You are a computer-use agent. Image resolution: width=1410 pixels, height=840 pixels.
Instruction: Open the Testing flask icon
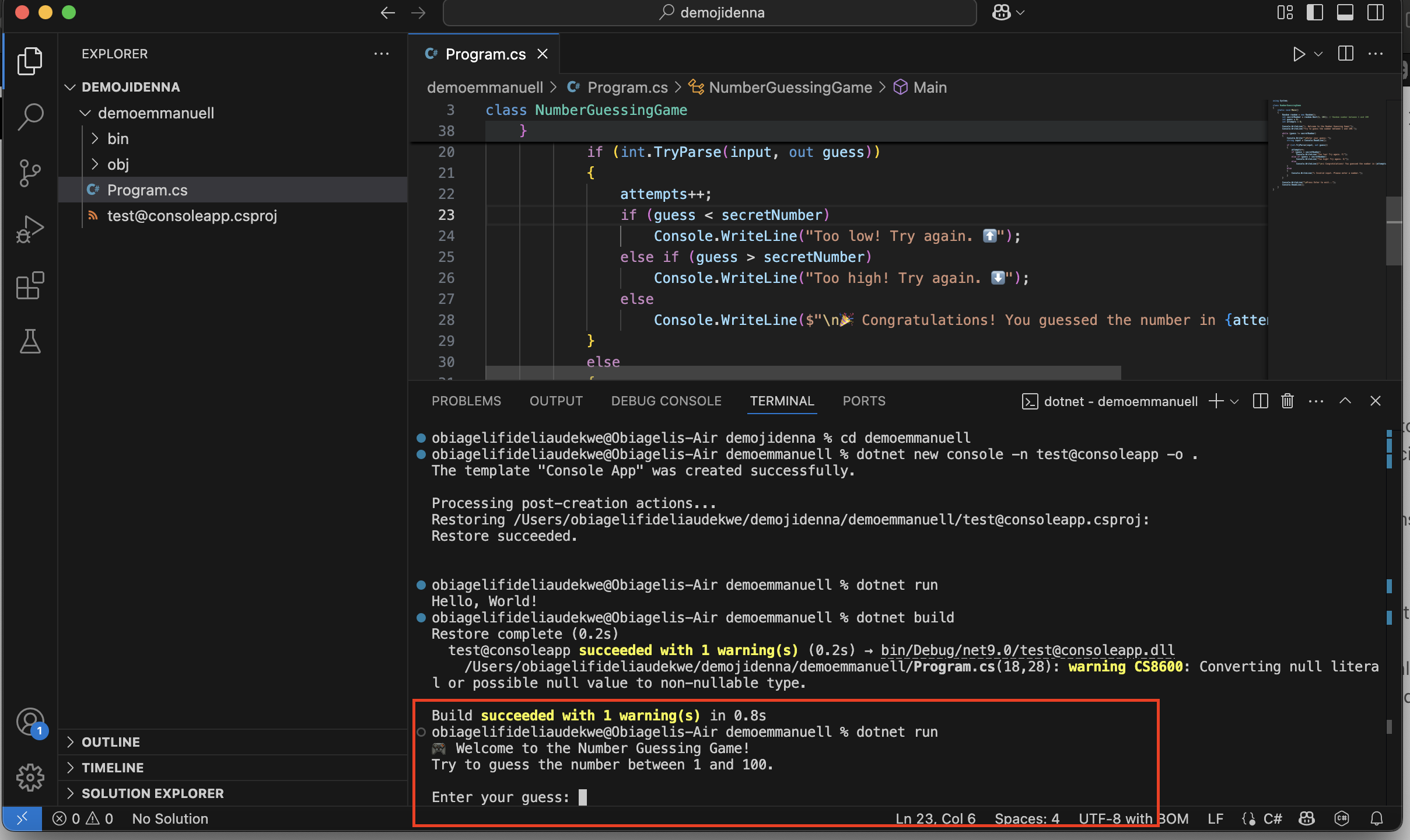coord(30,341)
